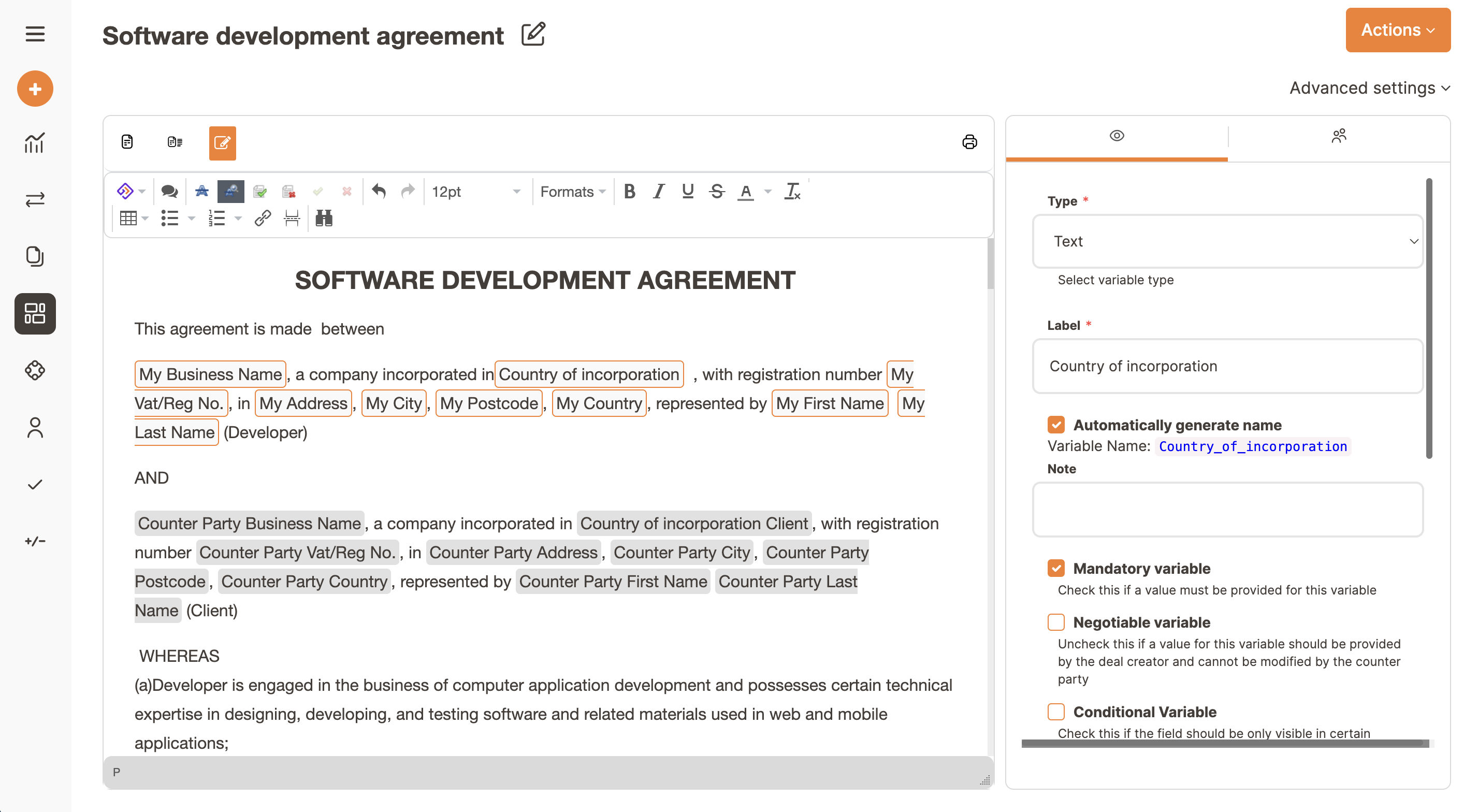The image size is (1478, 812).
Task: Enable the Negotiable variable checkbox
Action: click(1056, 622)
